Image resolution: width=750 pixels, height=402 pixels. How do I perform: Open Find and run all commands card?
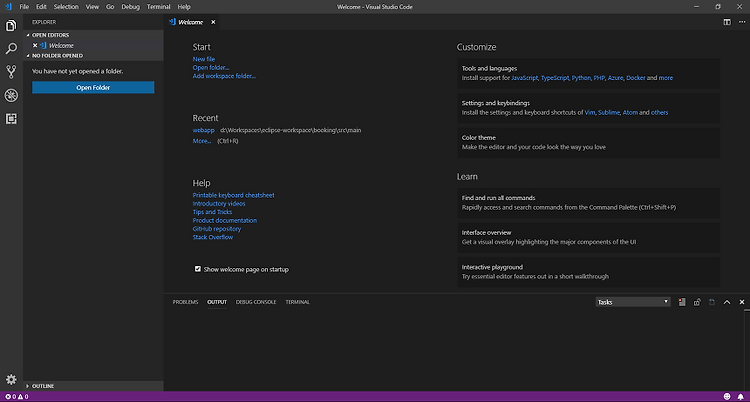pyautogui.click(x=588, y=203)
